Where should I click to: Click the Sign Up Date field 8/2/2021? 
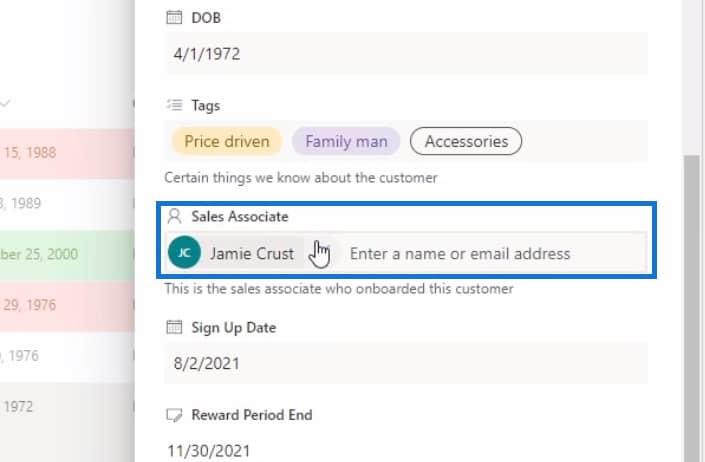point(406,363)
